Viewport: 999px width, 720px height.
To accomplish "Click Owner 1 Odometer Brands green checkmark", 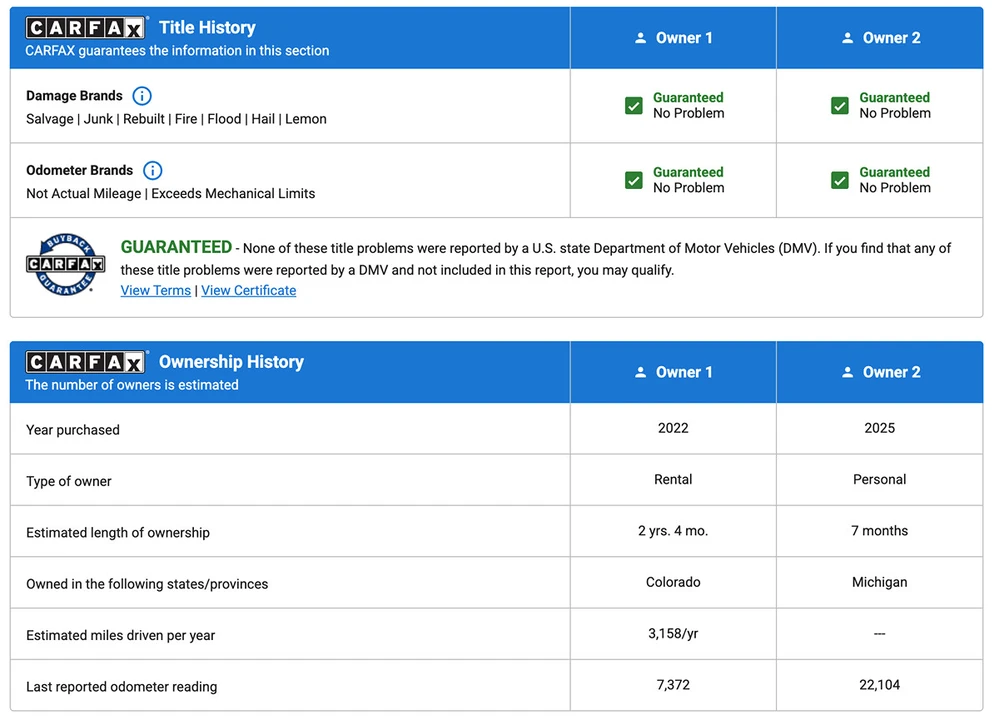I will [x=633, y=180].
